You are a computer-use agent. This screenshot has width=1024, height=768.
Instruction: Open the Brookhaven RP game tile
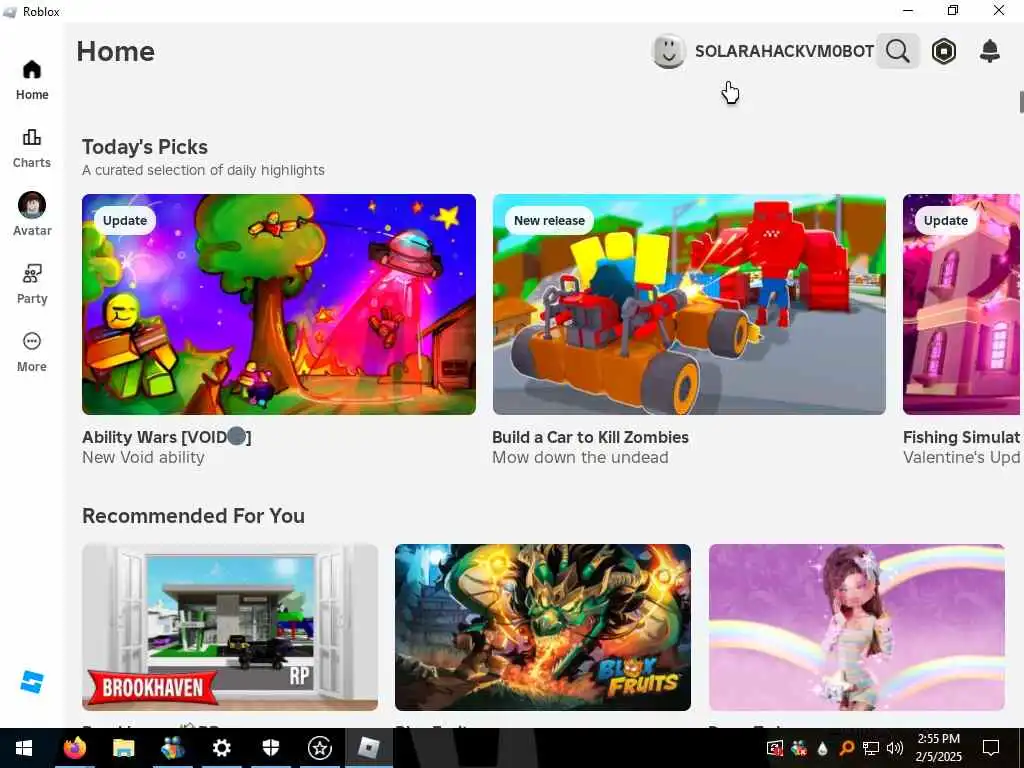coord(230,627)
